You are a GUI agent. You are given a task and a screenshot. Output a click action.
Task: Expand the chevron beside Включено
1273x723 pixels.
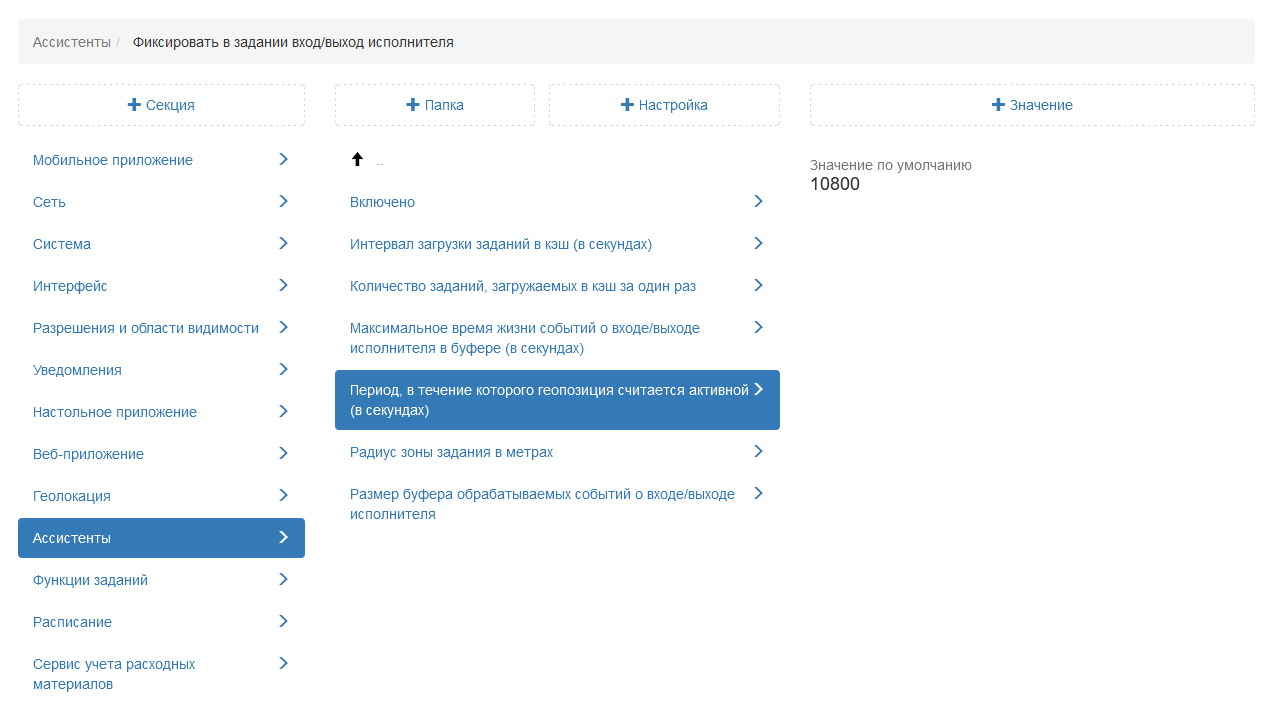pyautogui.click(x=758, y=201)
